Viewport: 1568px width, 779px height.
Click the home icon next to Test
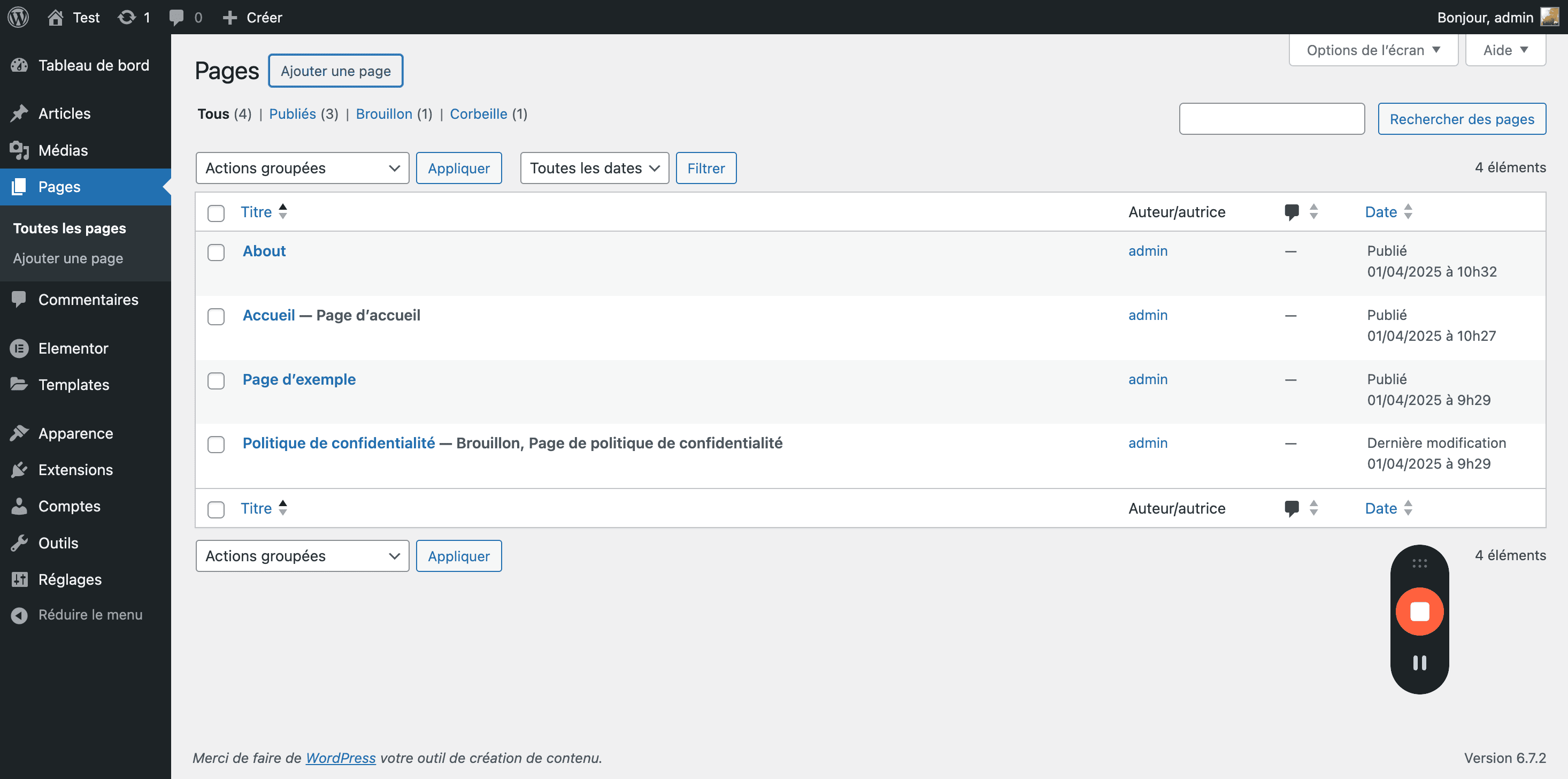[x=56, y=17]
